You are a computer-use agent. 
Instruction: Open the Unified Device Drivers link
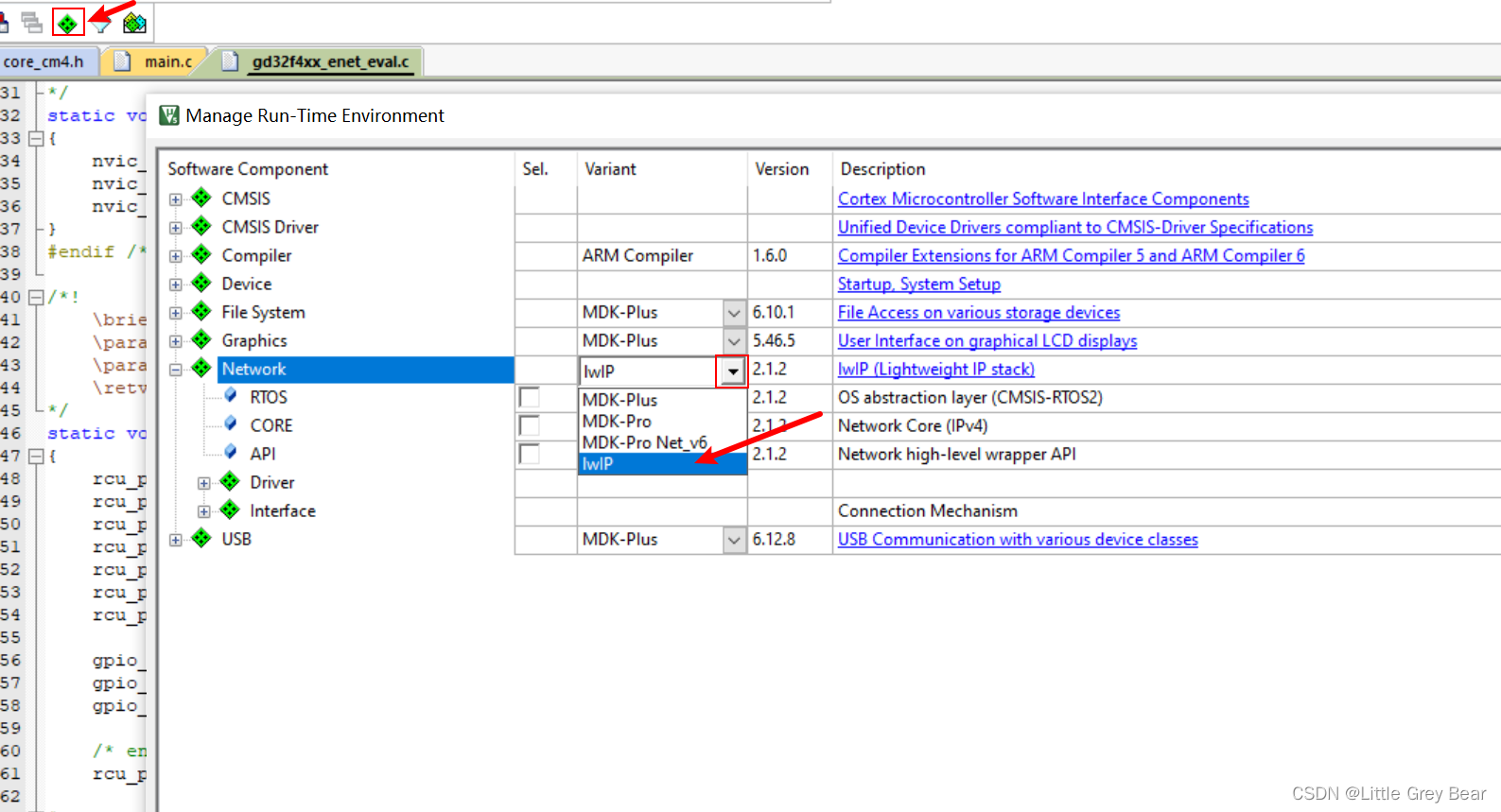[1075, 227]
